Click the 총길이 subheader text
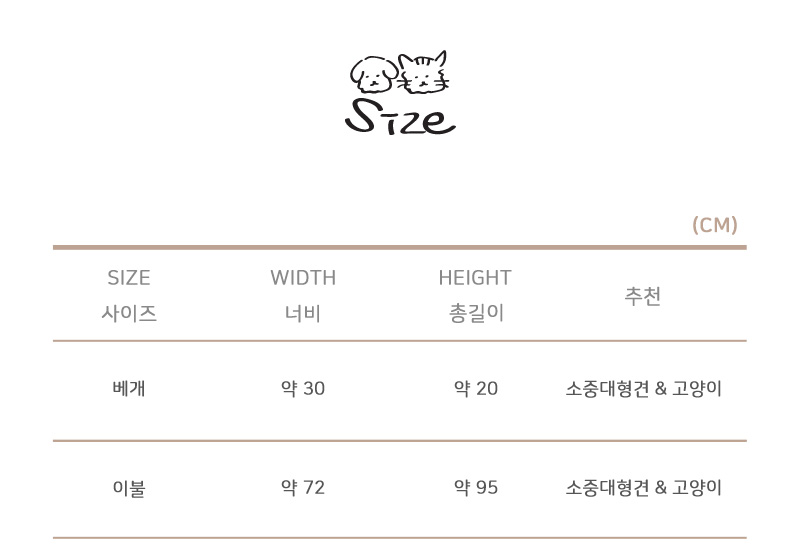This screenshot has height=552, width=800. [x=476, y=313]
